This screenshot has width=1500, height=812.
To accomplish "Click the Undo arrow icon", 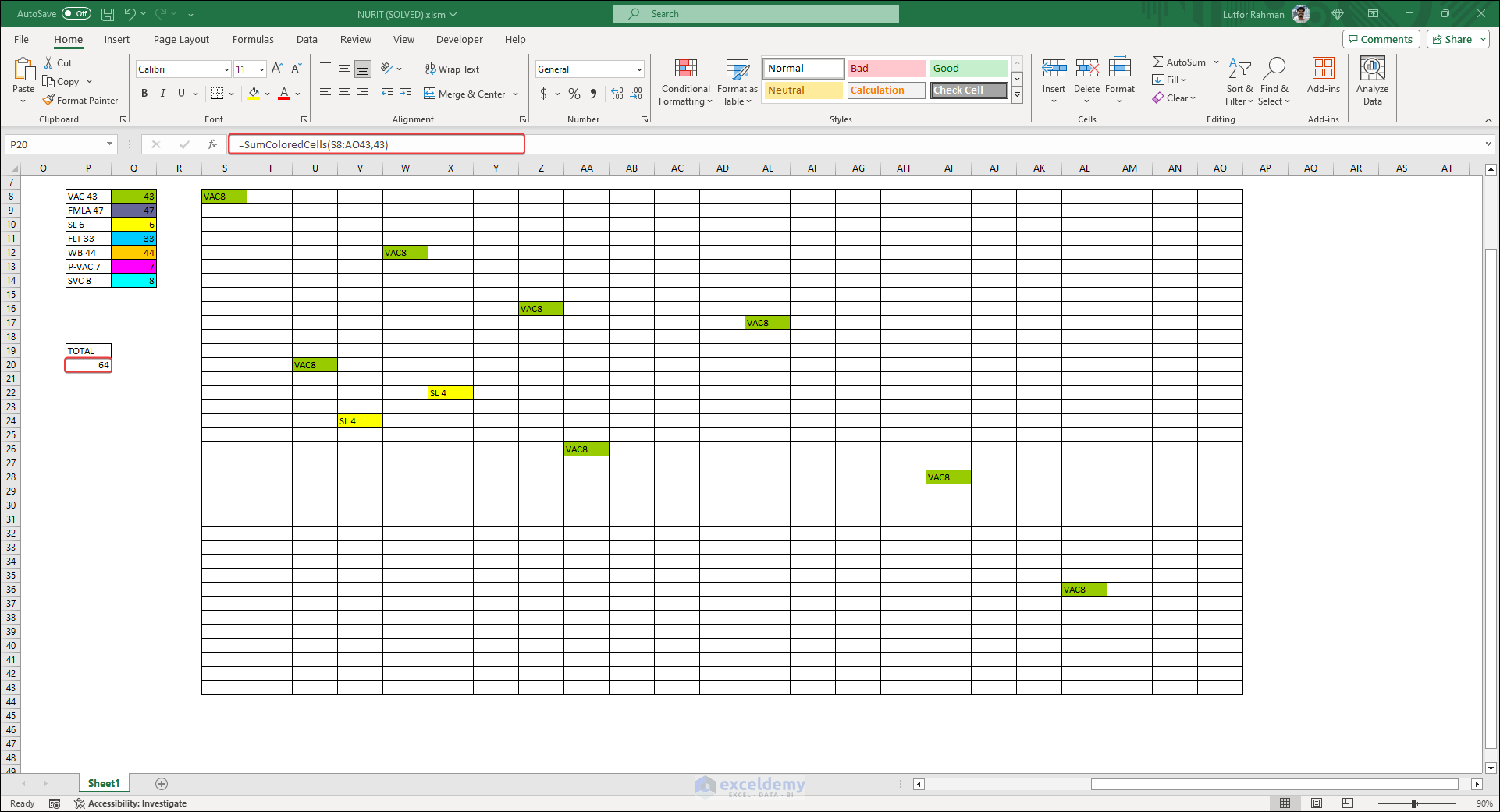I will tap(130, 14).
